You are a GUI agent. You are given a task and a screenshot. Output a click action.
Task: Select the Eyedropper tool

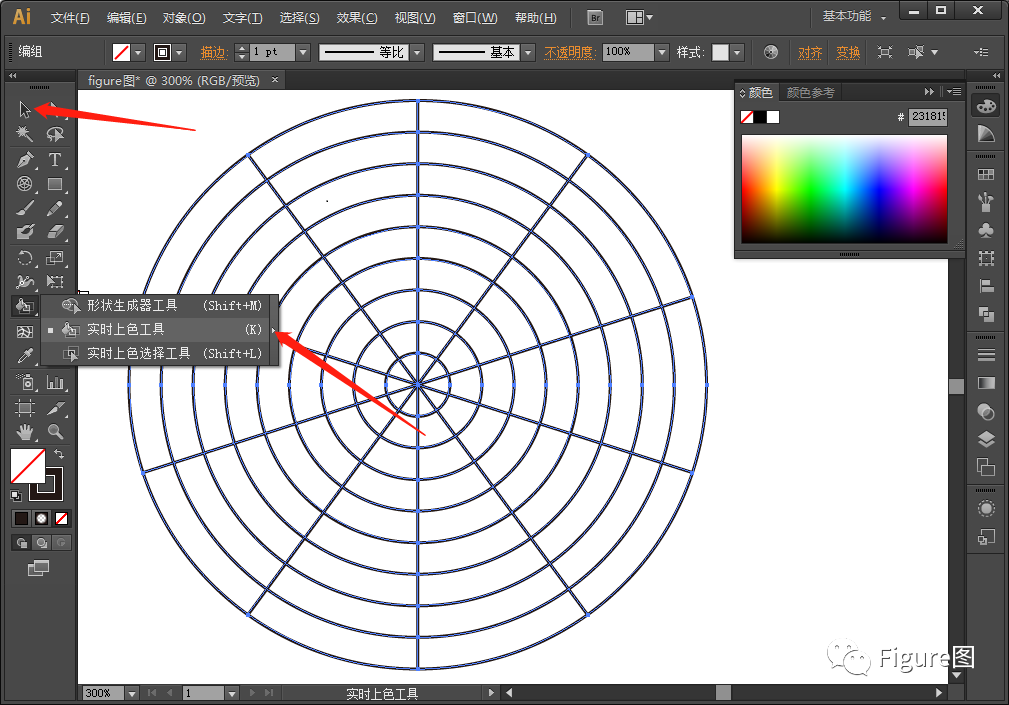(24, 356)
